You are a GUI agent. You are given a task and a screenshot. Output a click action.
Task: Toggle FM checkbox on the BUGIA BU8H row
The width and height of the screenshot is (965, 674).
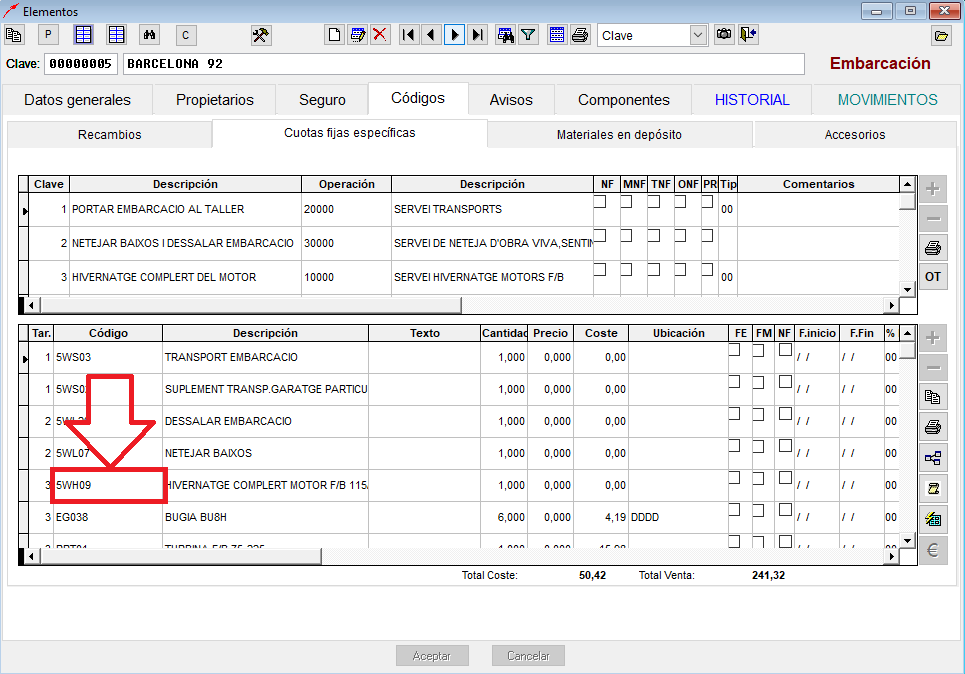point(759,510)
